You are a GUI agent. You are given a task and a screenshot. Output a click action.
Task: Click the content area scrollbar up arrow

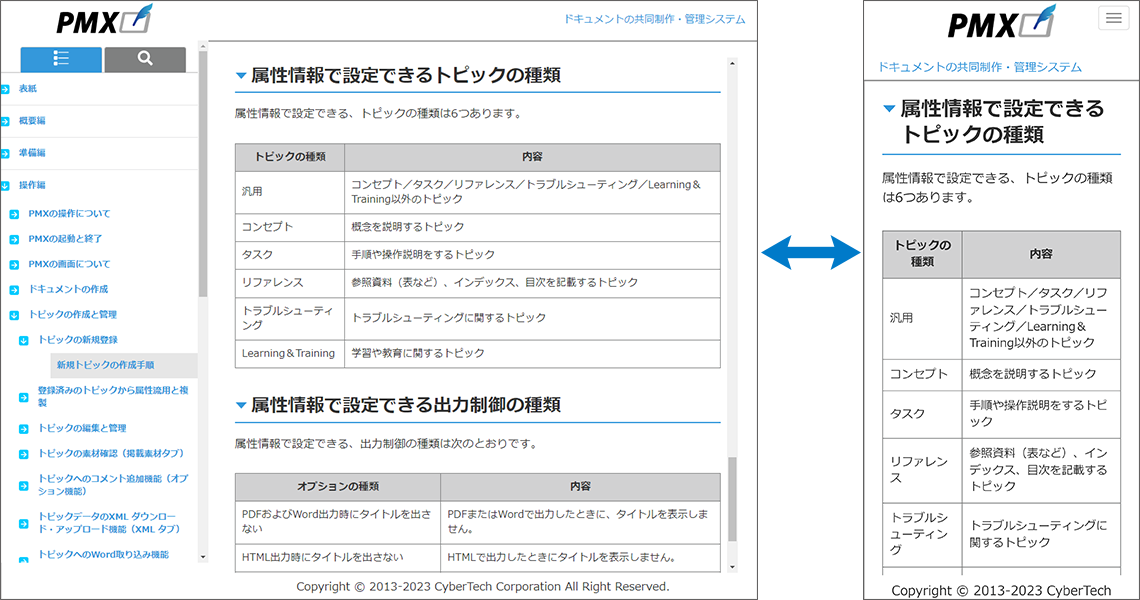pos(732,64)
